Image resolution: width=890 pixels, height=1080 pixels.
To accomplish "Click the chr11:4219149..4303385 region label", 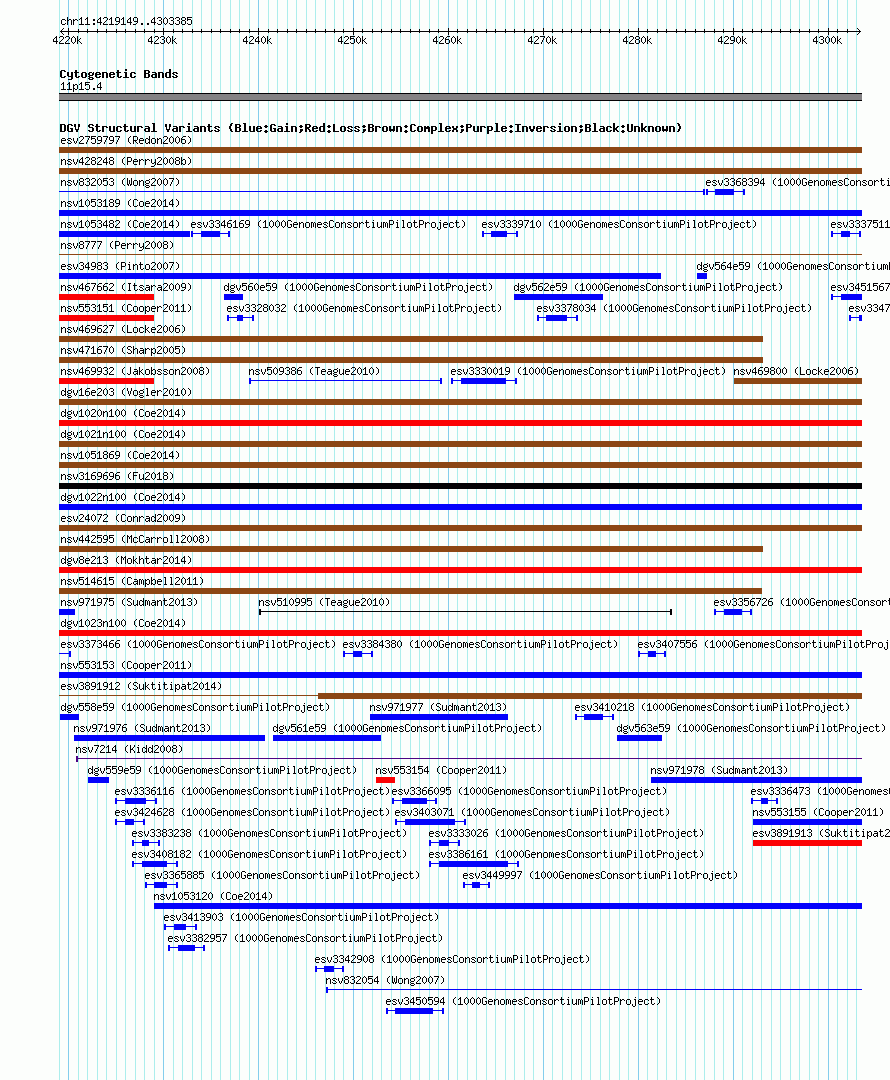I will point(126,21).
